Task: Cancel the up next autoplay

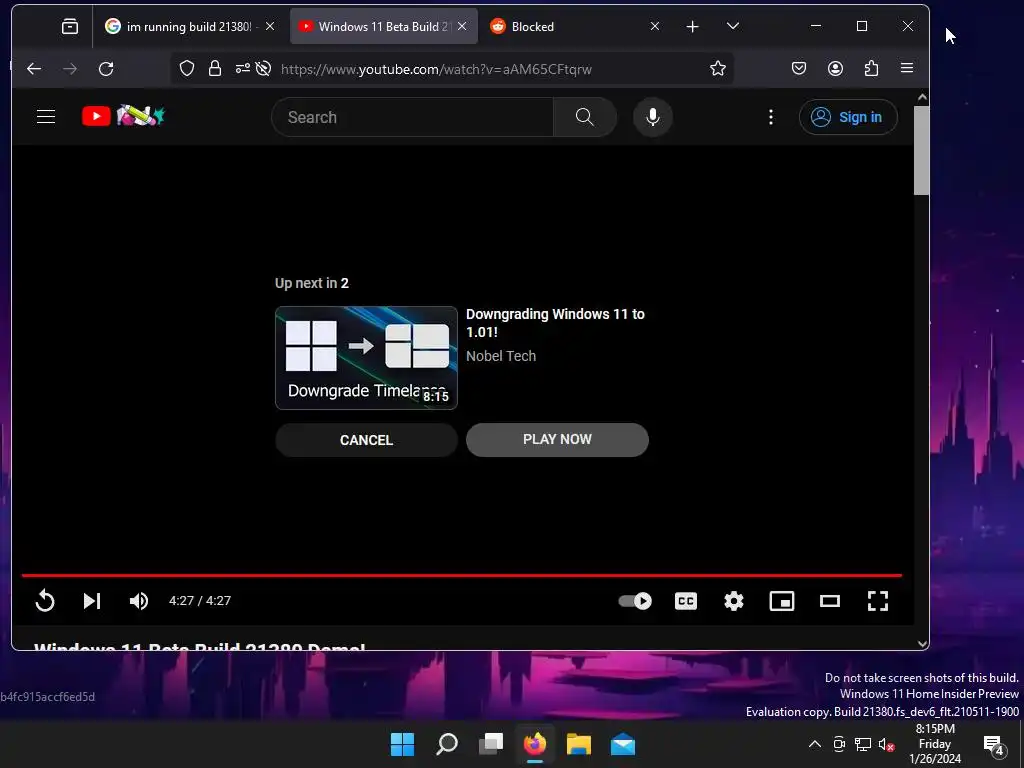Action: (366, 440)
